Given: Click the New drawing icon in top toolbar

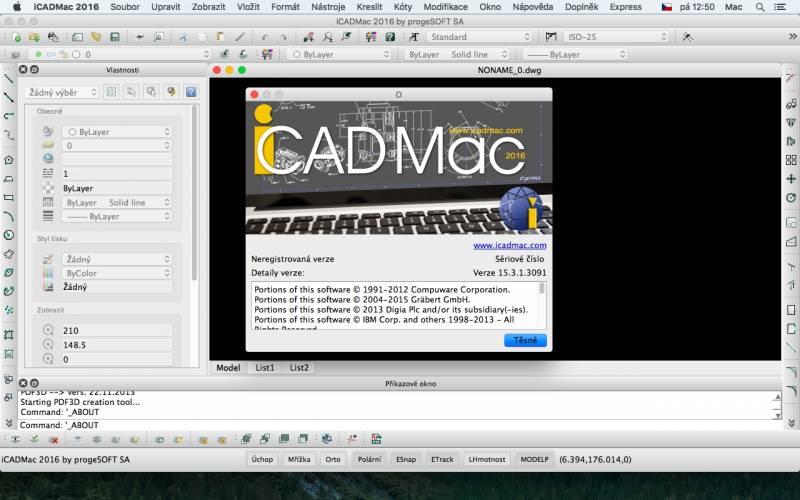Looking at the screenshot, I should pos(17,37).
